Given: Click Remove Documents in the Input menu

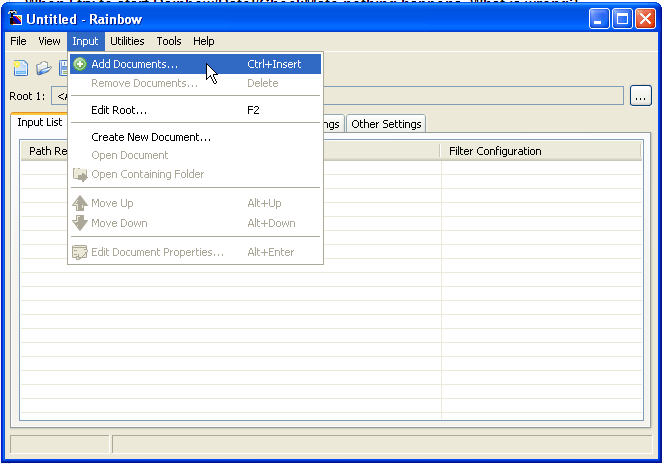Looking at the screenshot, I should [x=144, y=83].
